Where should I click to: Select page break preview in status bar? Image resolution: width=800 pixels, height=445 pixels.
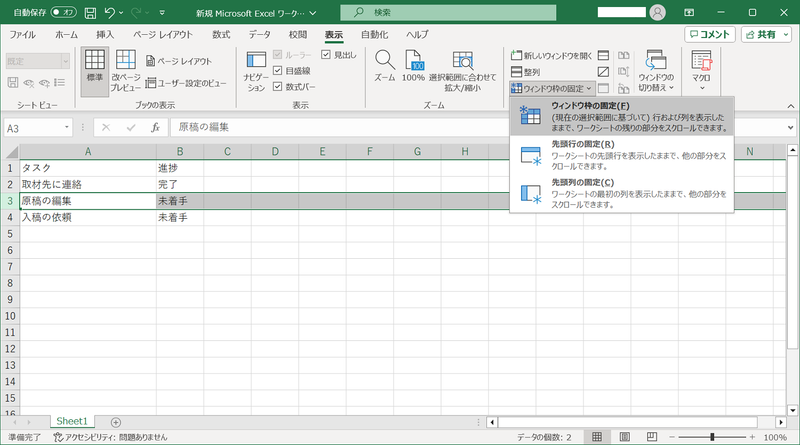pyautogui.click(x=652, y=437)
